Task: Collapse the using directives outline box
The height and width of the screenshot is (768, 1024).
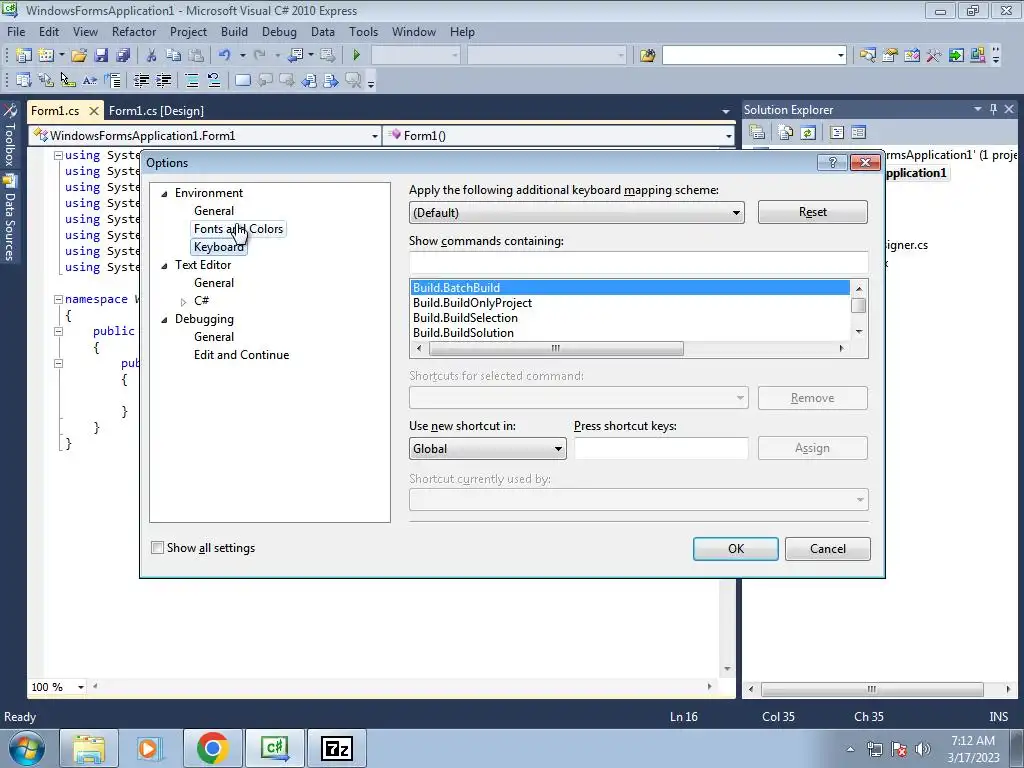Action: [58, 155]
